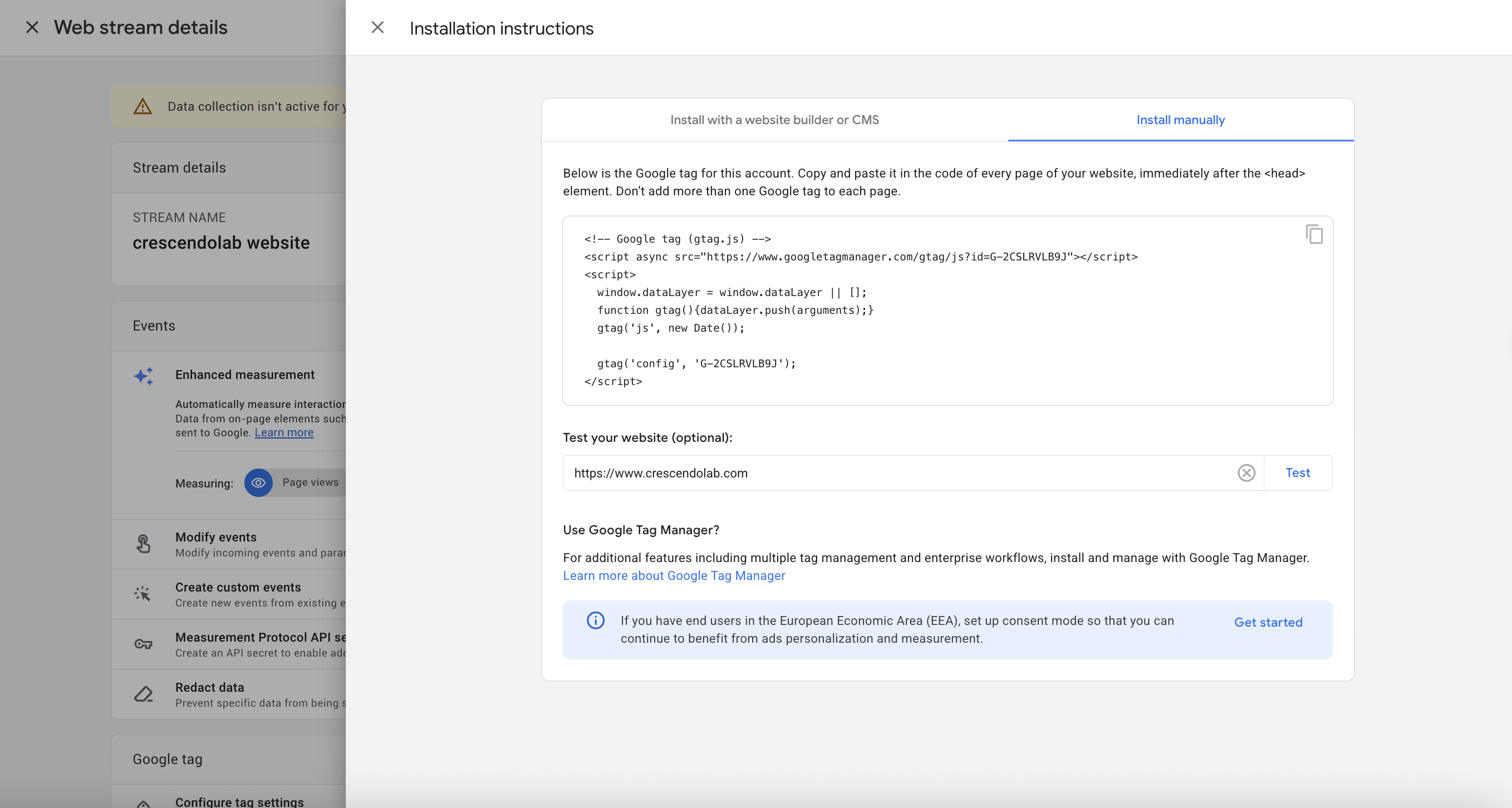Image resolution: width=1512 pixels, height=808 pixels.
Task: Click the Modify events touch icon
Action: click(x=143, y=544)
